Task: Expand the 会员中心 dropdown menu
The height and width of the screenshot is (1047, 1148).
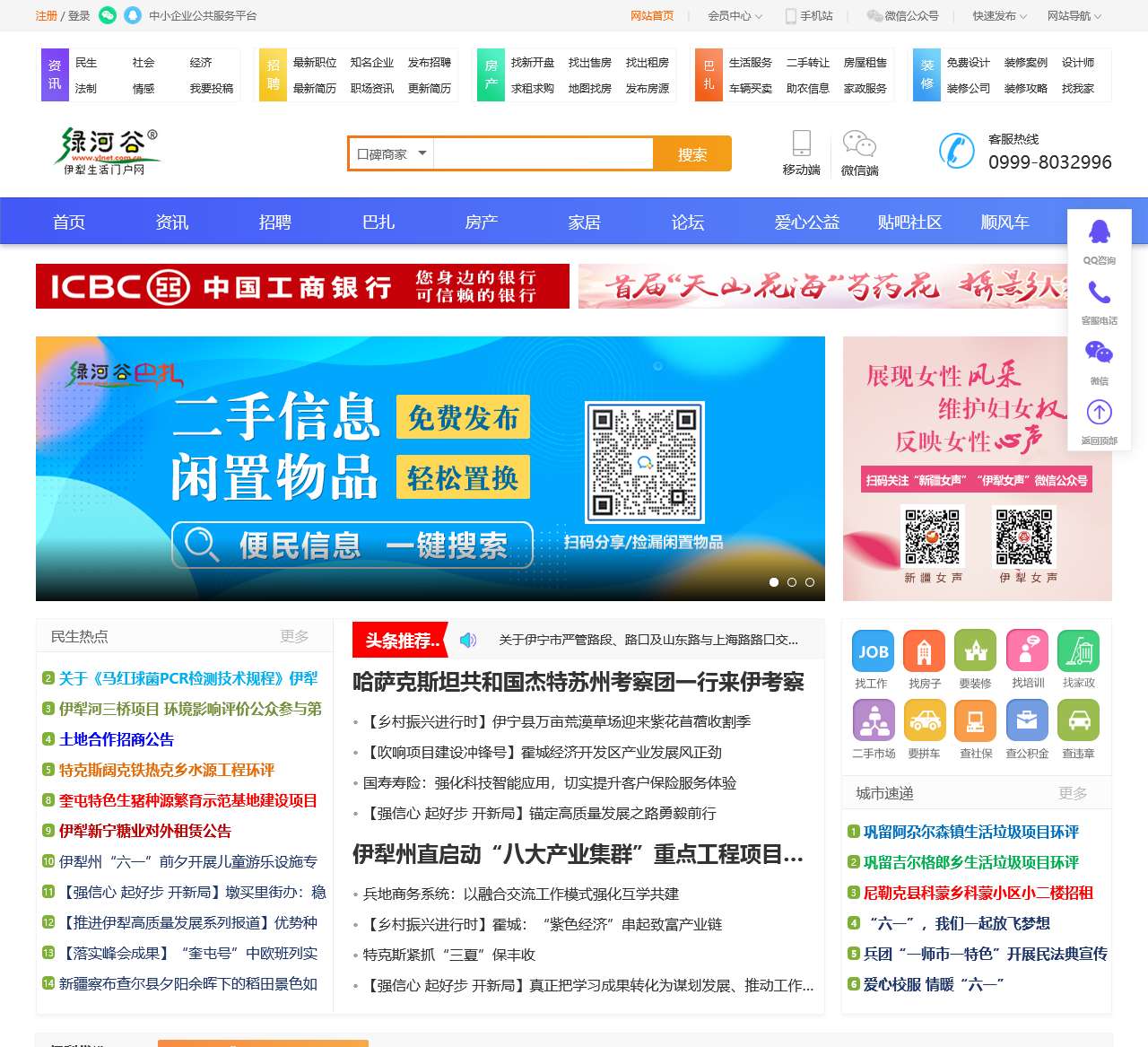Action: coord(728,15)
